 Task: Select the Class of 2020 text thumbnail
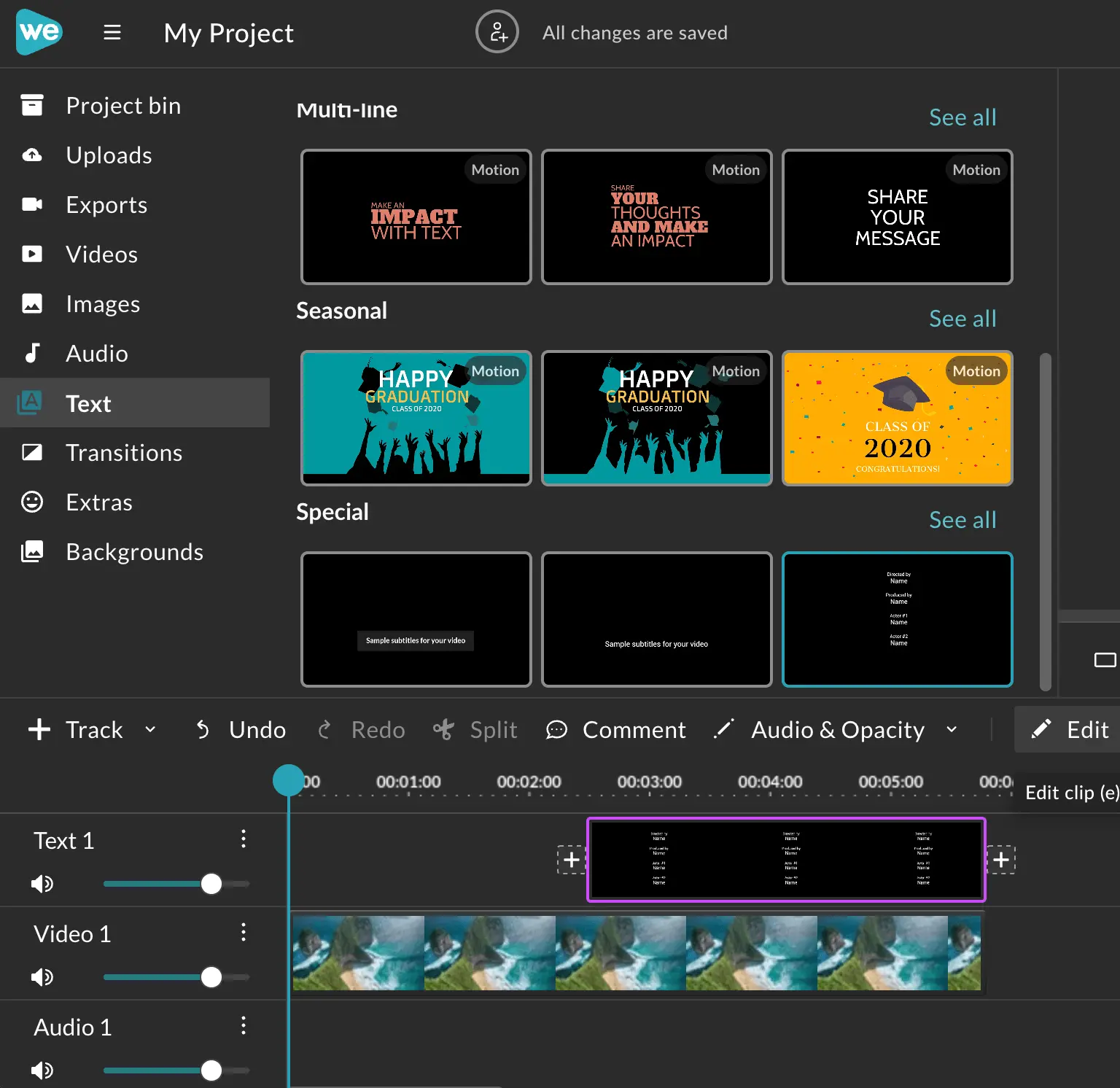(898, 419)
